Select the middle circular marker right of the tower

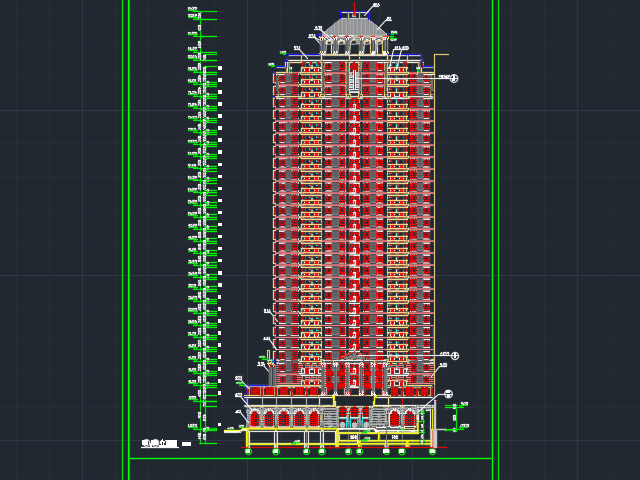coord(453,355)
